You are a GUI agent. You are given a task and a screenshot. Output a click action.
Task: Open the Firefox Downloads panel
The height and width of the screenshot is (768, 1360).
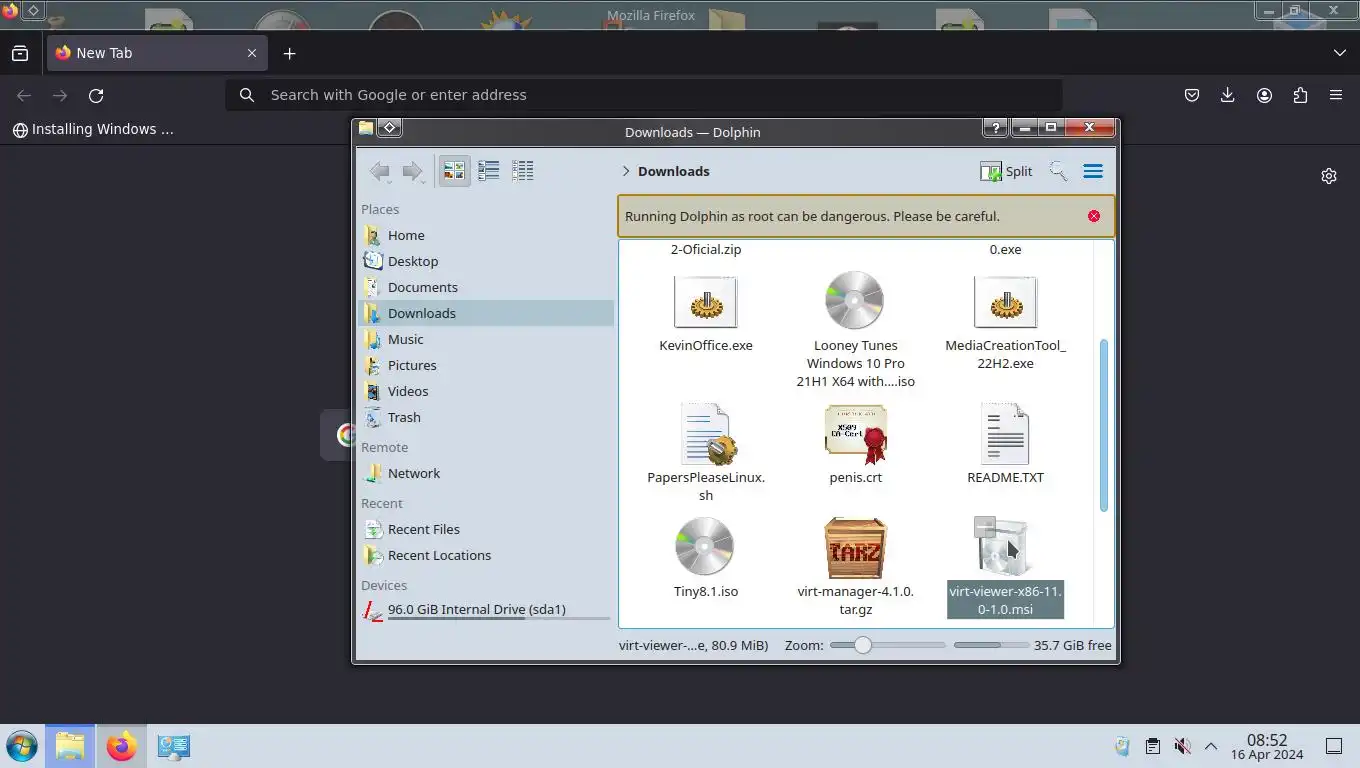(1228, 95)
